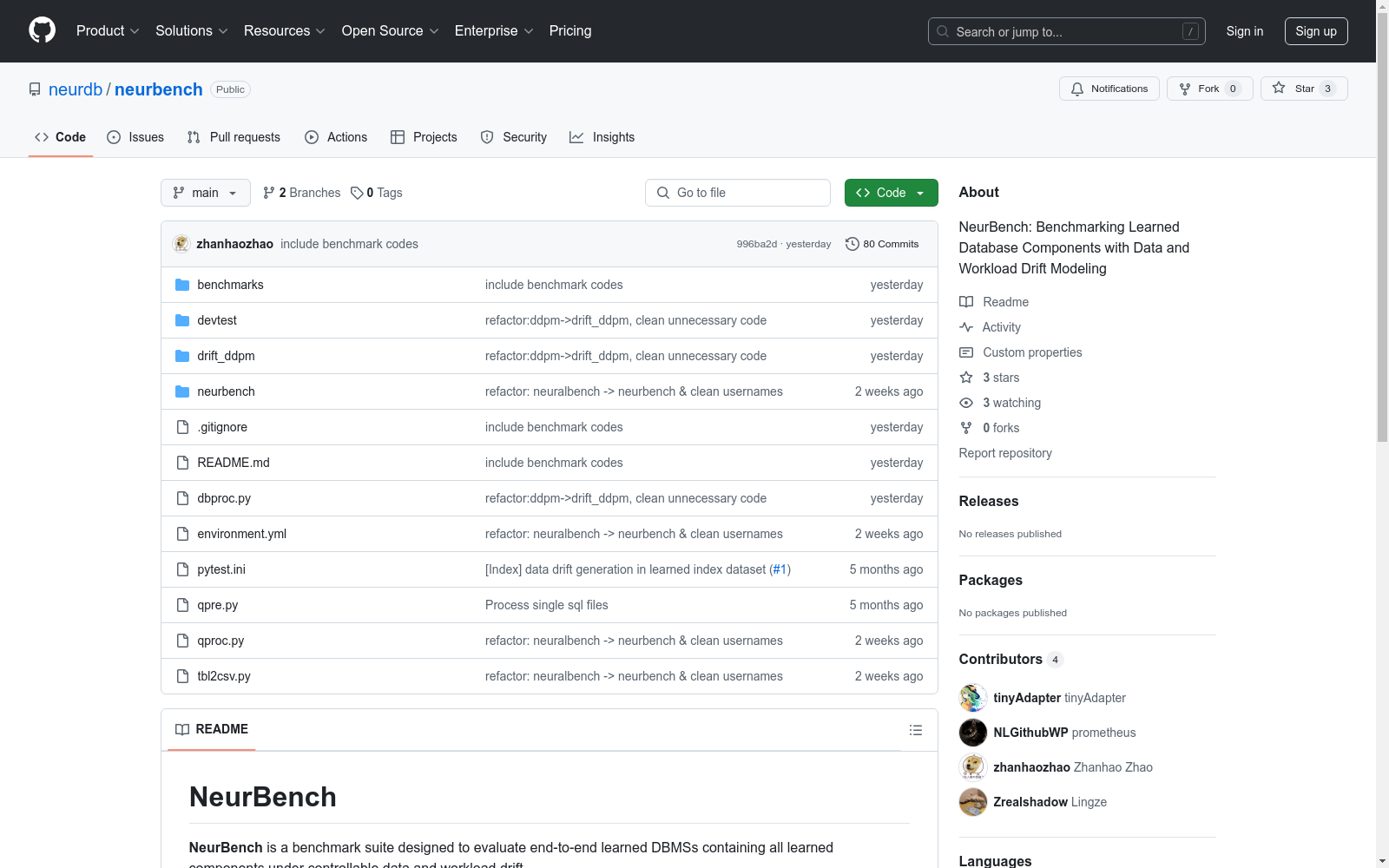Open the Enterprise menu
The width and height of the screenshot is (1389, 868).
coord(494,30)
